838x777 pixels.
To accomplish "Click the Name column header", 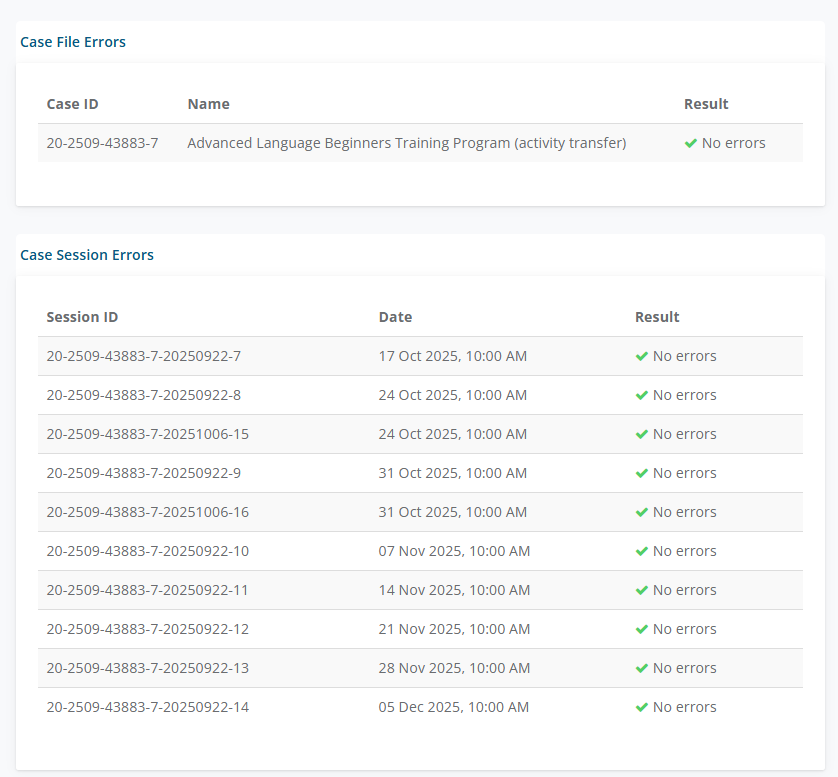I will click(x=208, y=104).
